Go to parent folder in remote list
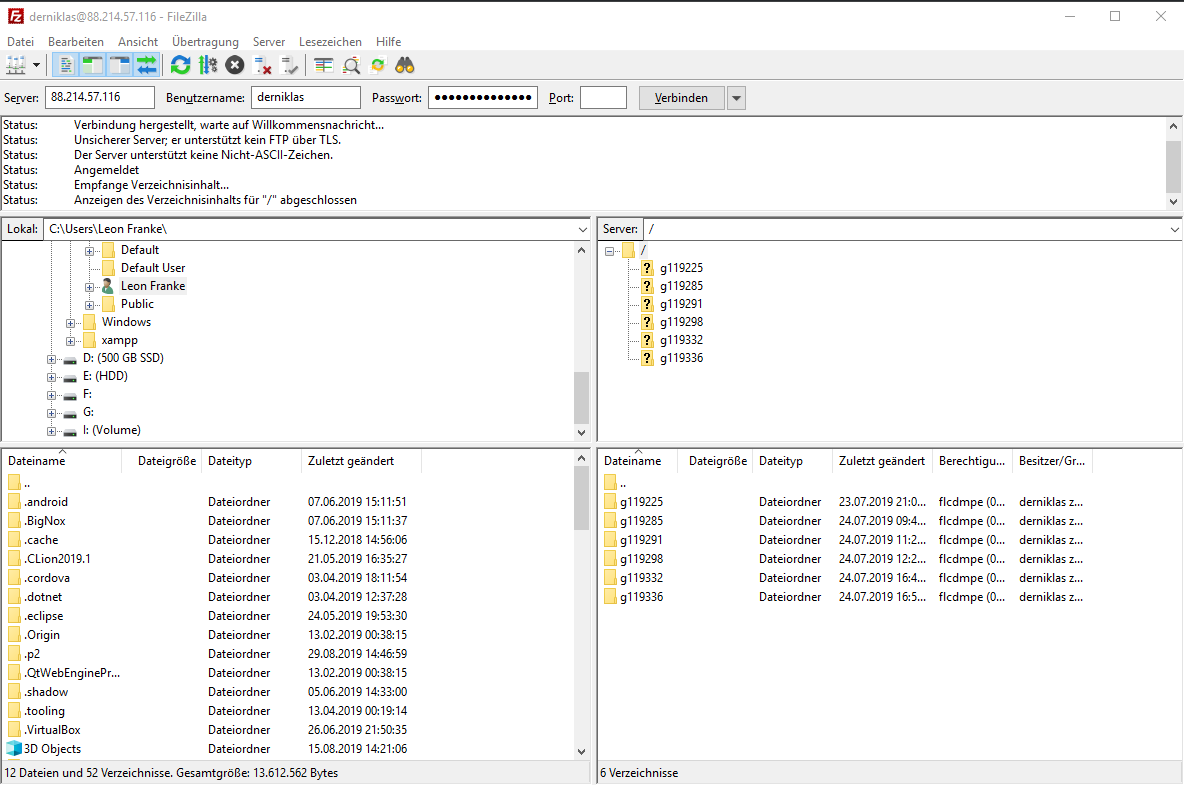This screenshot has width=1184, height=785. 615,483
